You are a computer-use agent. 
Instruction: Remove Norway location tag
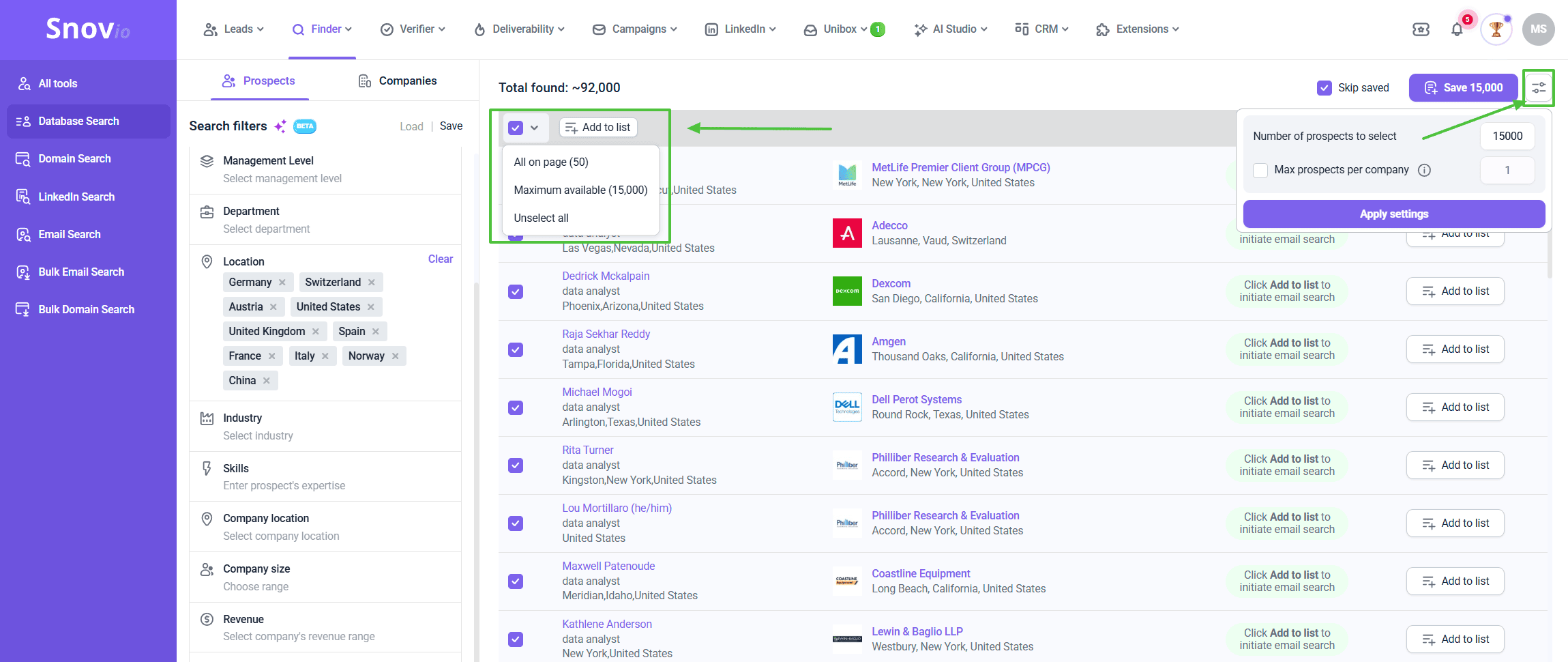[x=396, y=356]
